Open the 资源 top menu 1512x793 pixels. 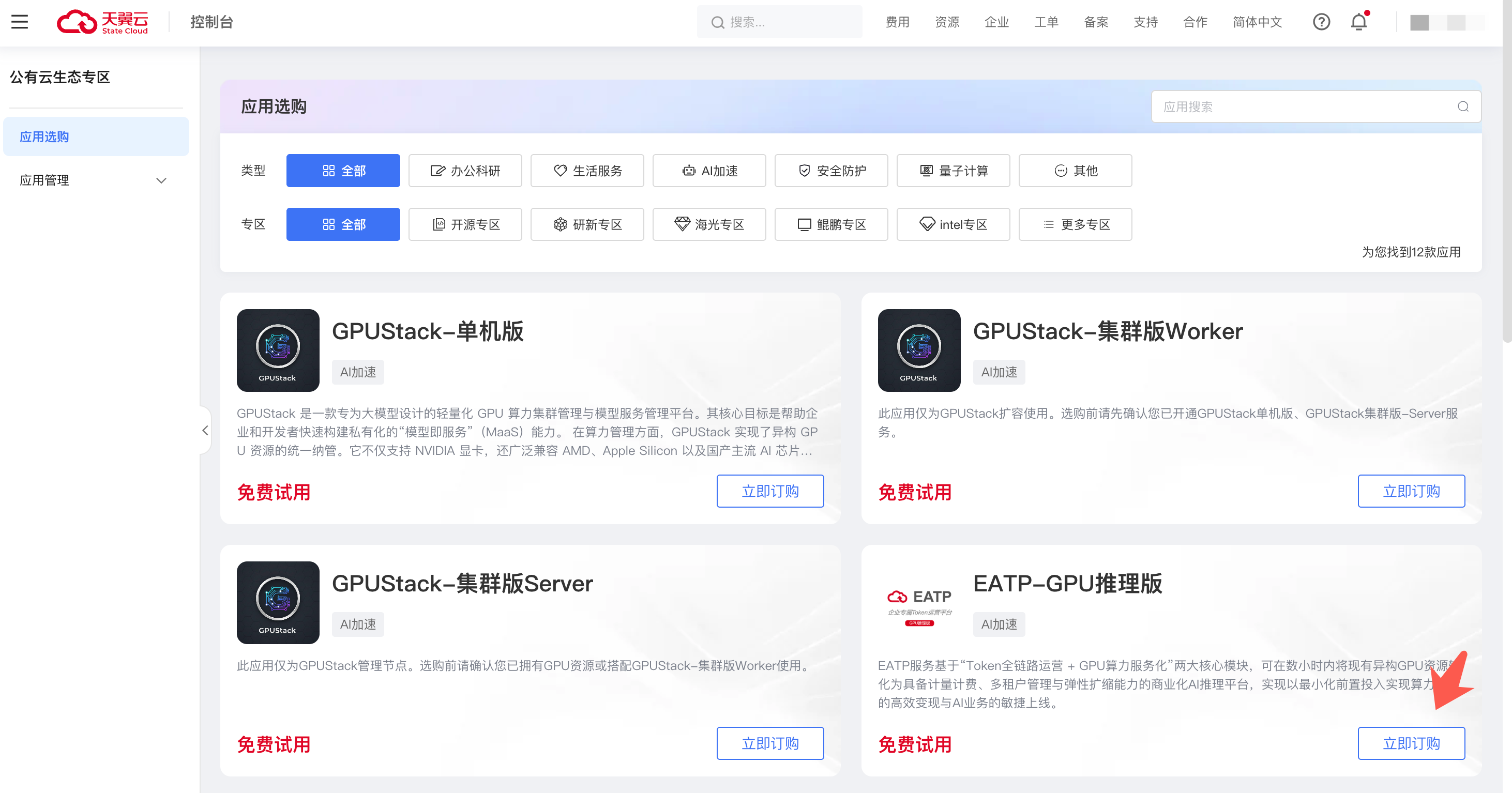pos(947,22)
